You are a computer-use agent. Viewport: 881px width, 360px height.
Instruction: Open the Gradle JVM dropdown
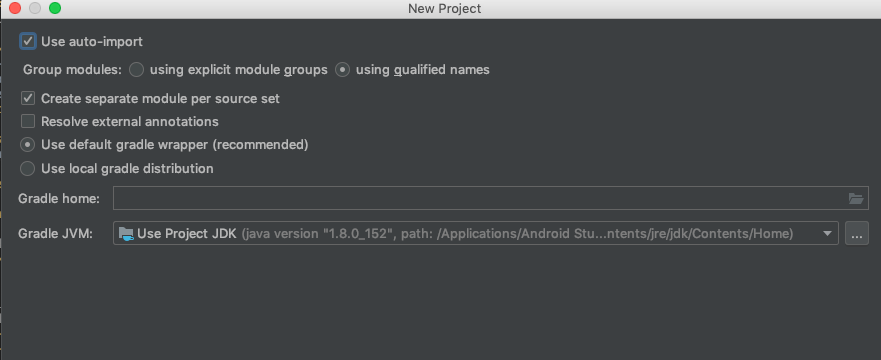[475, 234]
